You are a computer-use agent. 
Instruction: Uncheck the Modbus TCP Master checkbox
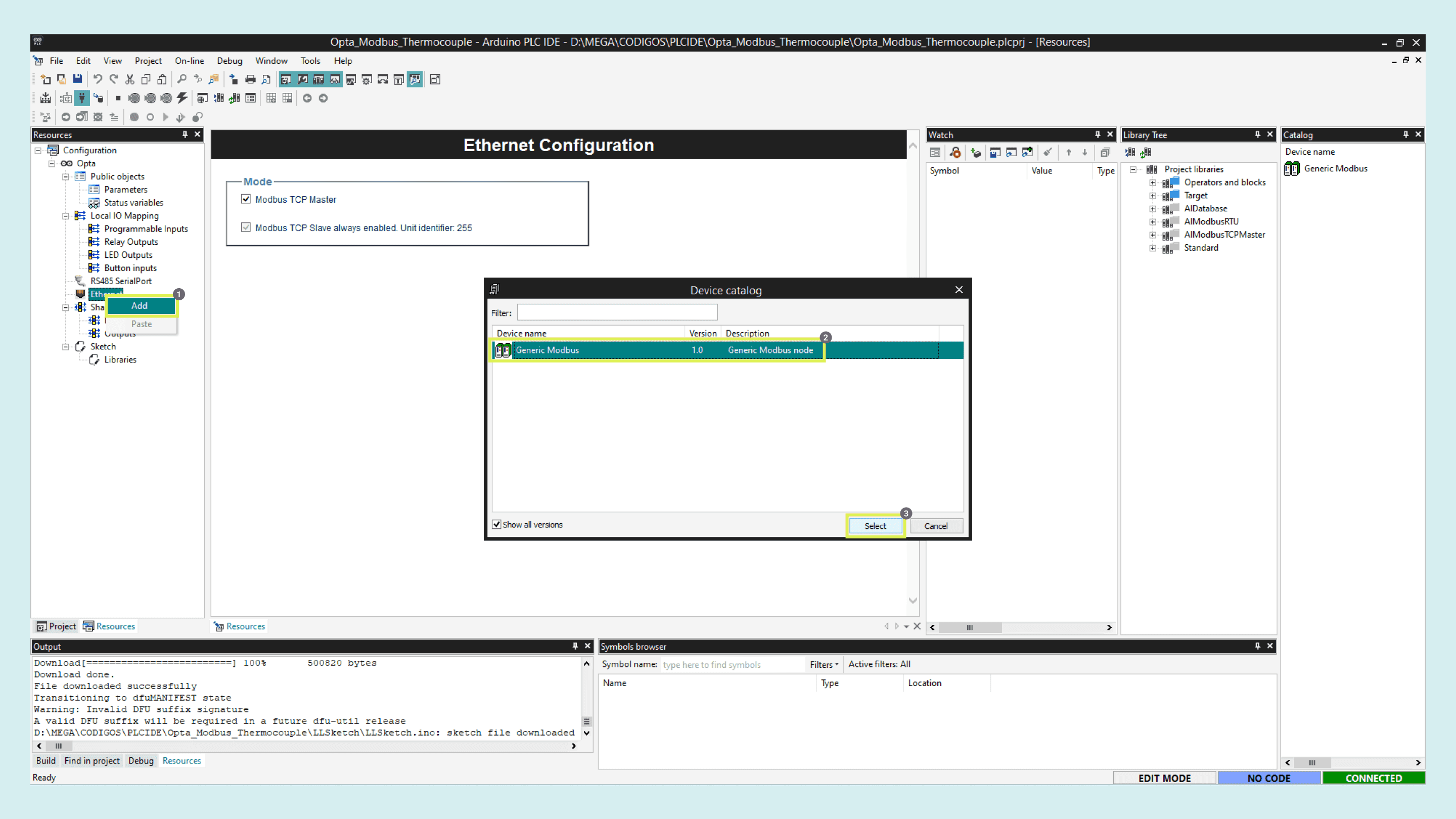click(246, 199)
